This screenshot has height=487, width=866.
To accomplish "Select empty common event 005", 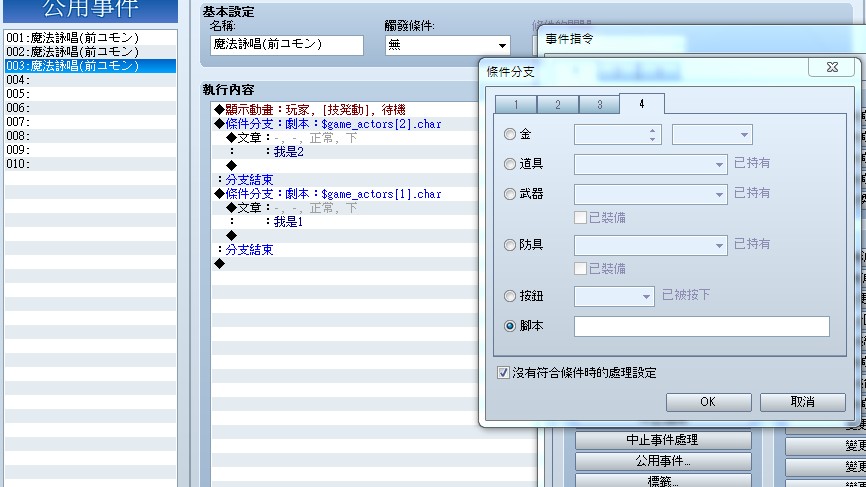I will tap(91, 94).
